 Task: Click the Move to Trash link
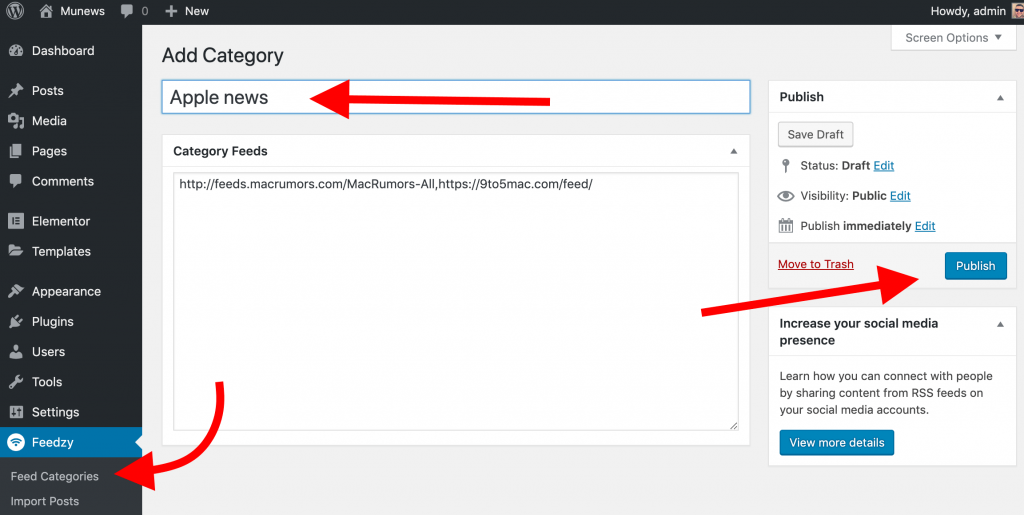click(816, 264)
